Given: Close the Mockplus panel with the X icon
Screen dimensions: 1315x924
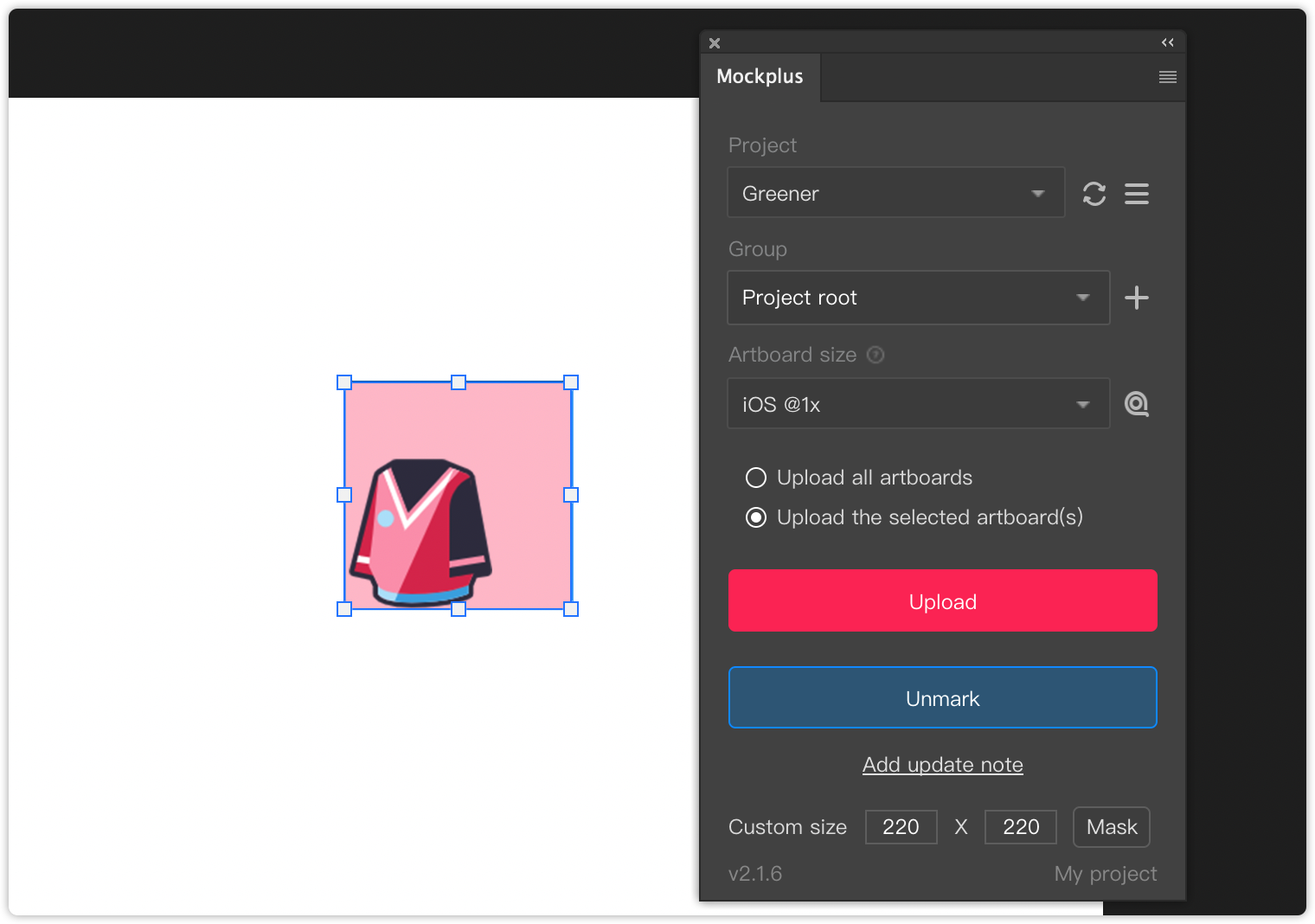Looking at the screenshot, I should pyautogui.click(x=715, y=42).
